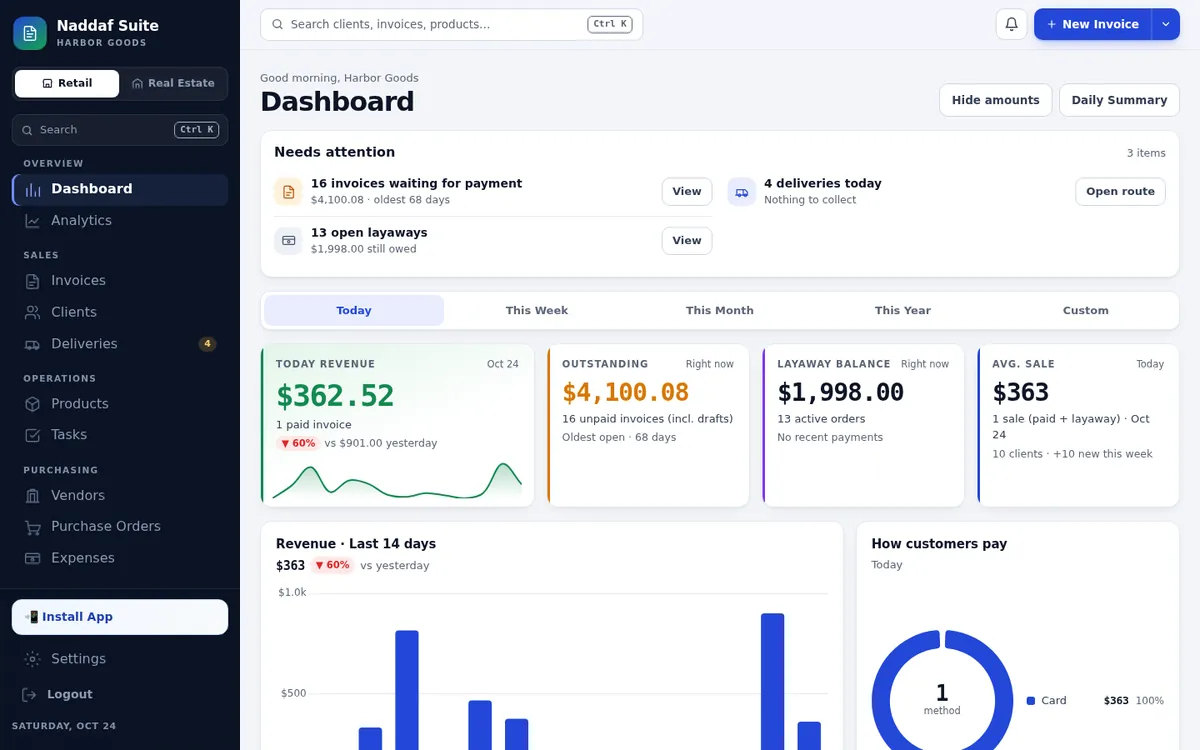
Task: Select the This Week tab
Action: [x=537, y=310]
